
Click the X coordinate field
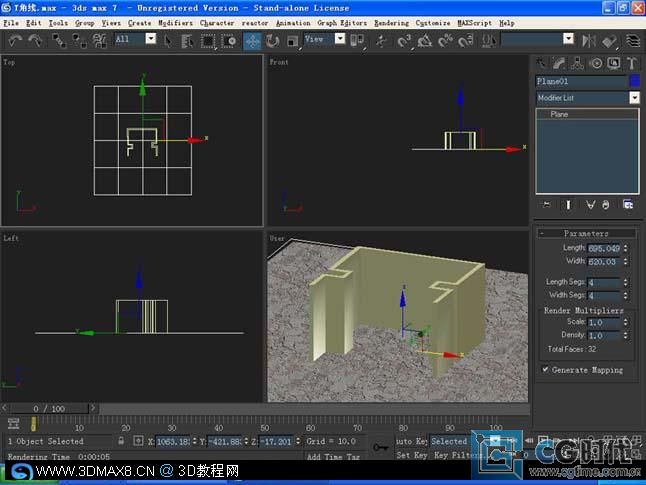coord(173,441)
